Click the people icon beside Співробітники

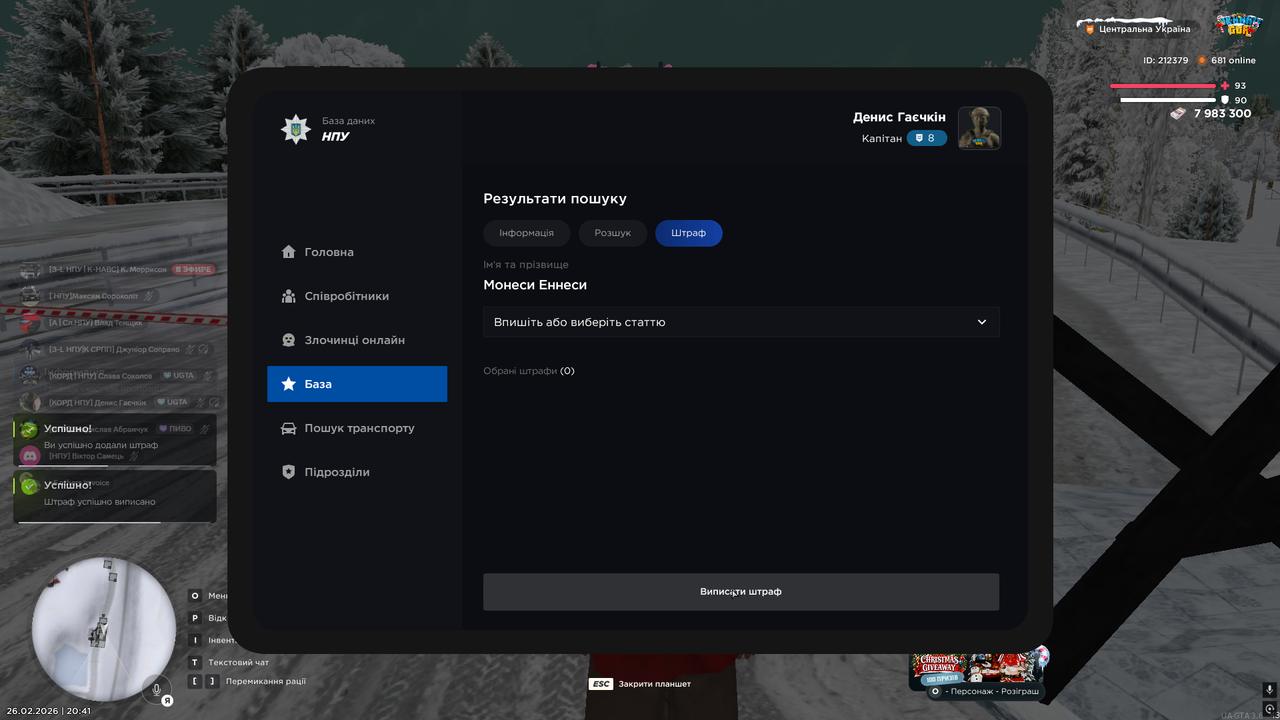click(x=288, y=296)
